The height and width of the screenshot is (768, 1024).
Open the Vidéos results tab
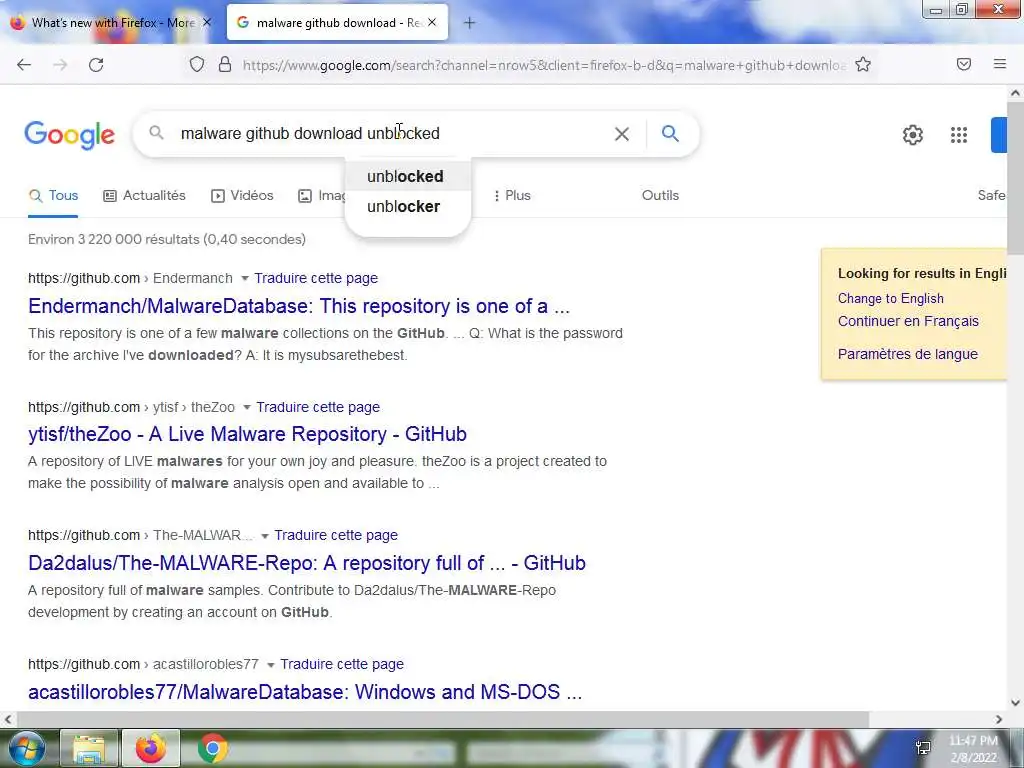[242, 196]
